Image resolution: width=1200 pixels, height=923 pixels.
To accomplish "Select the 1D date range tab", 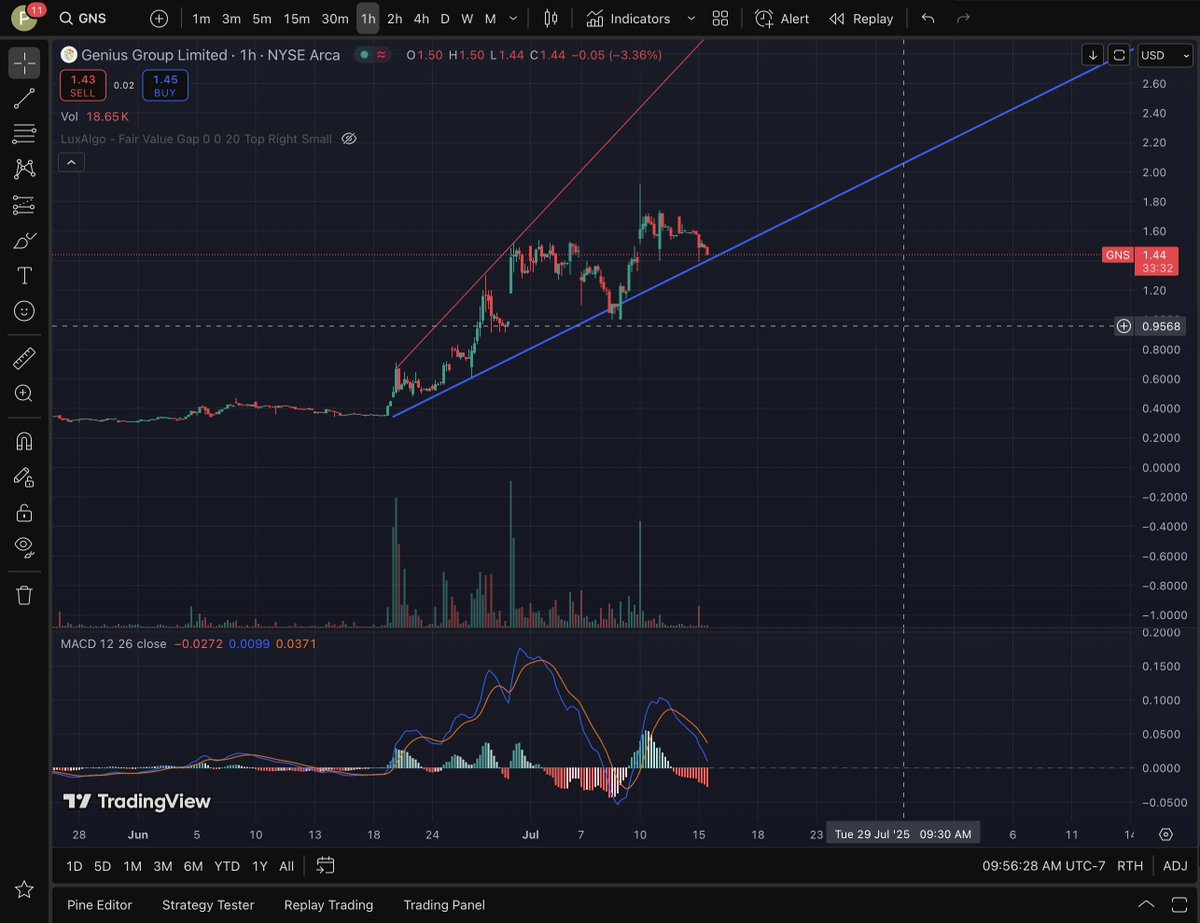I will point(73,866).
